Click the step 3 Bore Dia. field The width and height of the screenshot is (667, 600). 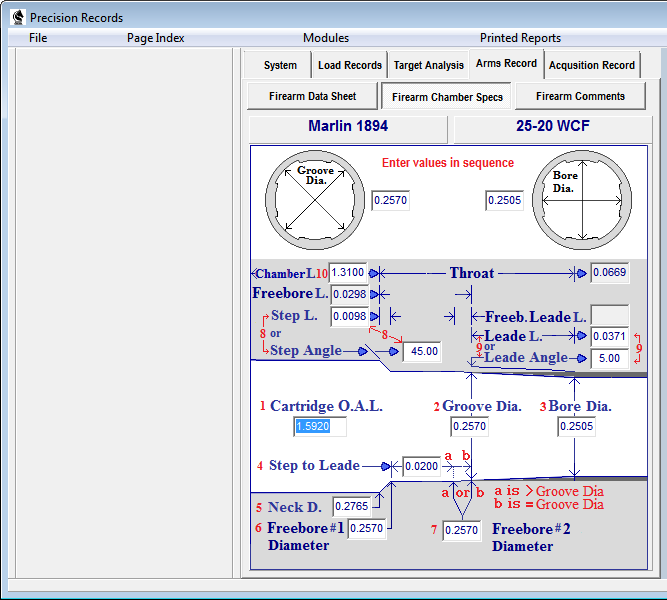pyautogui.click(x=576, y=426)
